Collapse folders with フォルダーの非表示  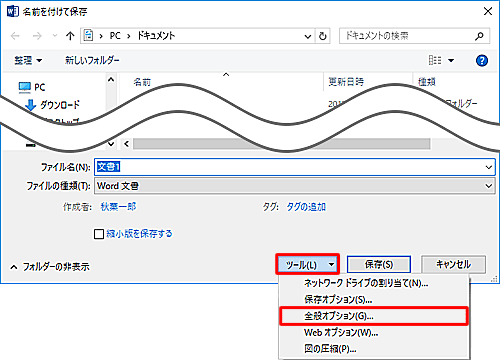(x=50, y=267)
